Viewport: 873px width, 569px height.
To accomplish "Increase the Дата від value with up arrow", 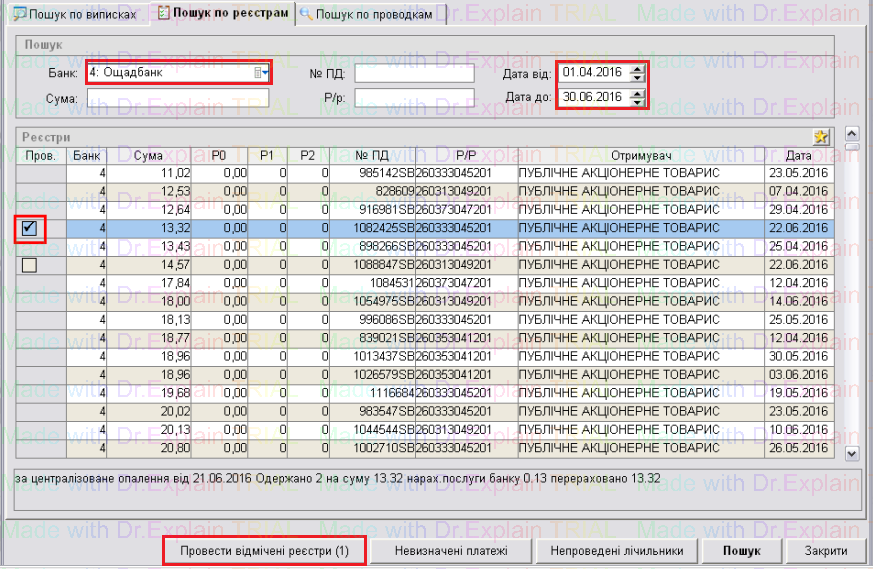I will click(x=639, y=68).
